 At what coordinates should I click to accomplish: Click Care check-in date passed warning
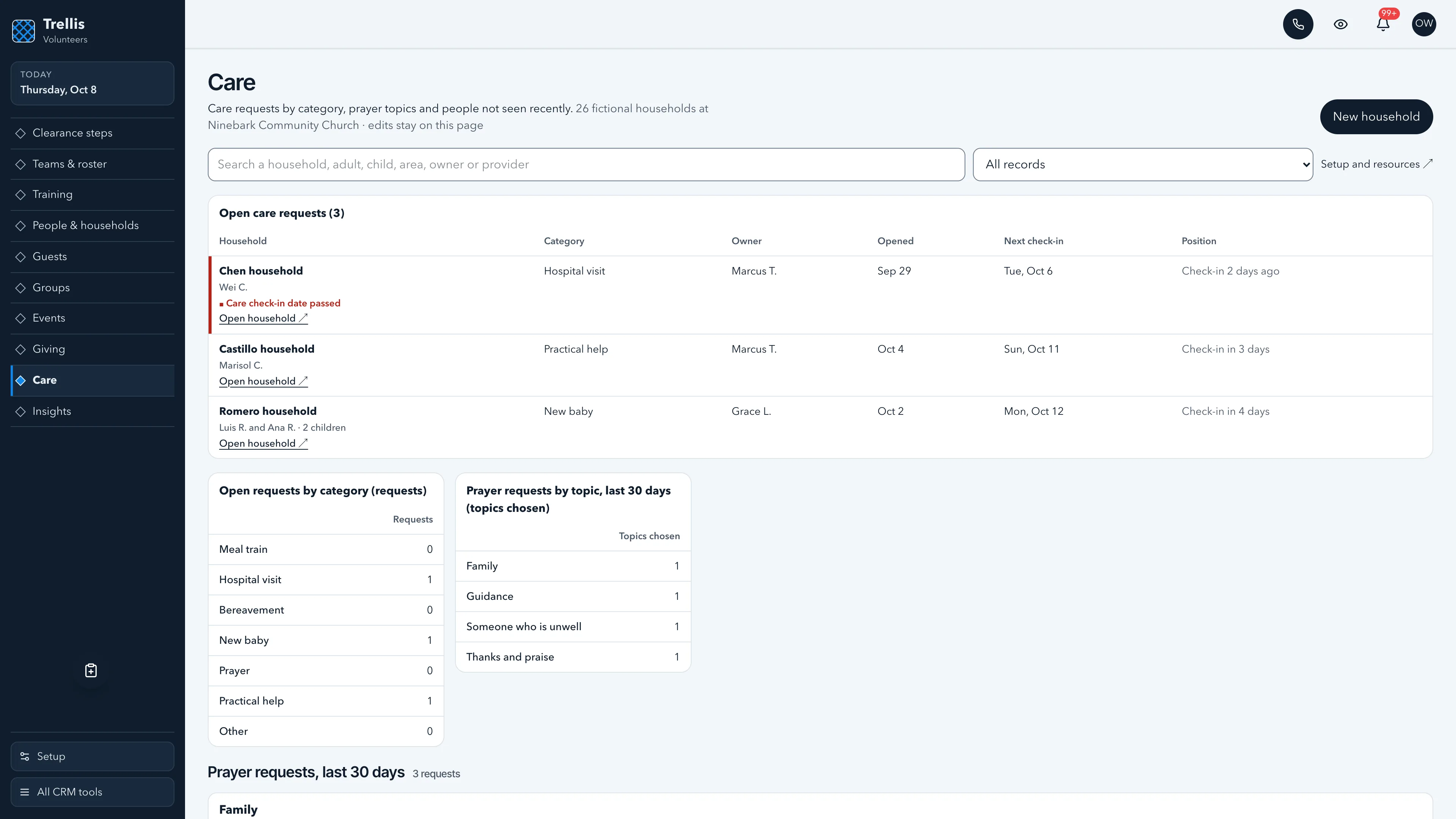tap(280, 303)
